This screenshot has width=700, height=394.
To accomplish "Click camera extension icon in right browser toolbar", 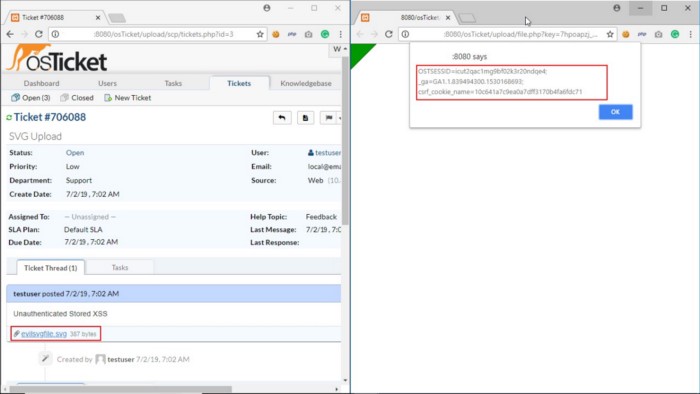I will pyautogui.click(x=658, y=34).
